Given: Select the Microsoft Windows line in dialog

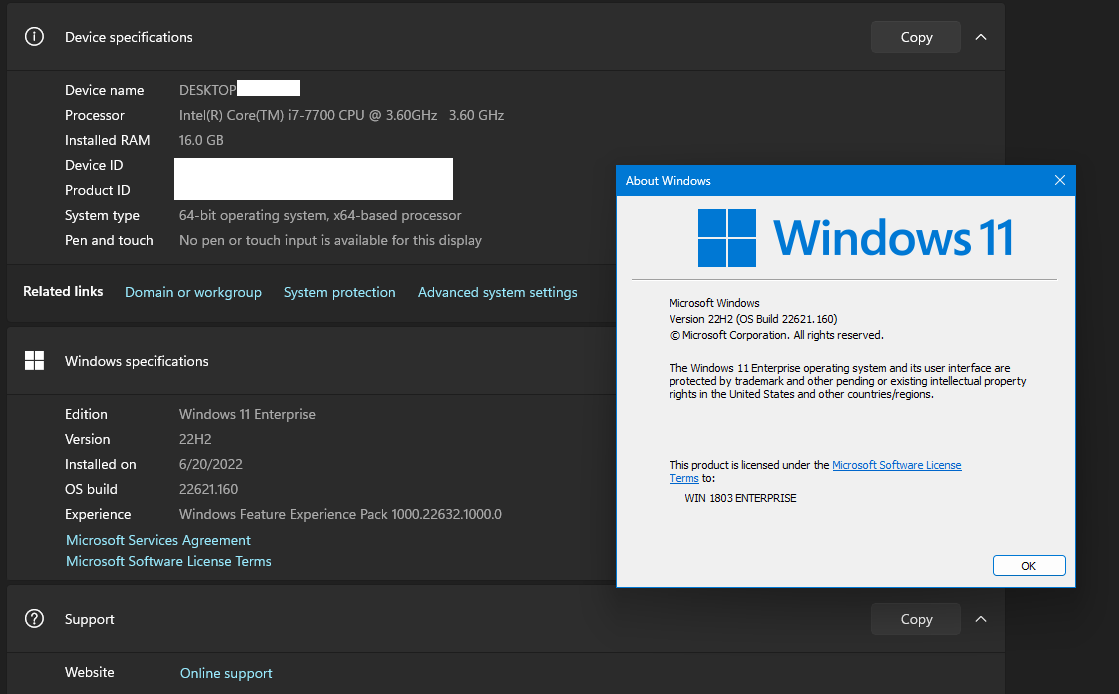Looking at the screenshot, I should coord(714,303).
